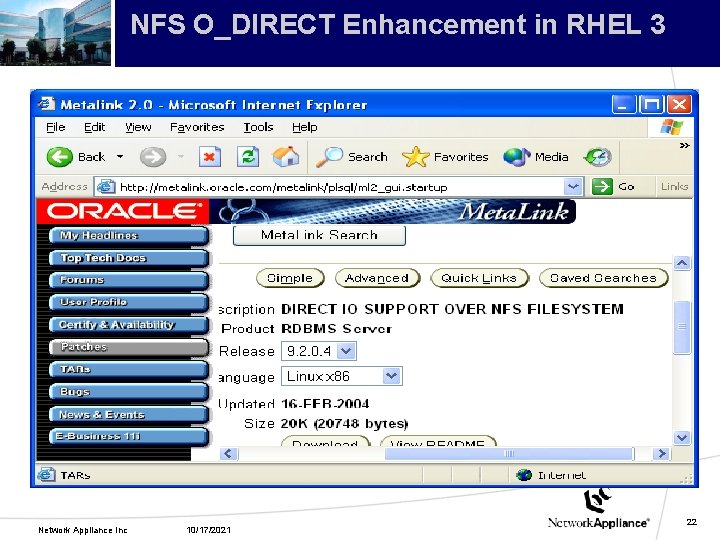Click the 16-FEB-2004 updated date
The height and width of the screenshot is (540, 720).
[325, 404]
